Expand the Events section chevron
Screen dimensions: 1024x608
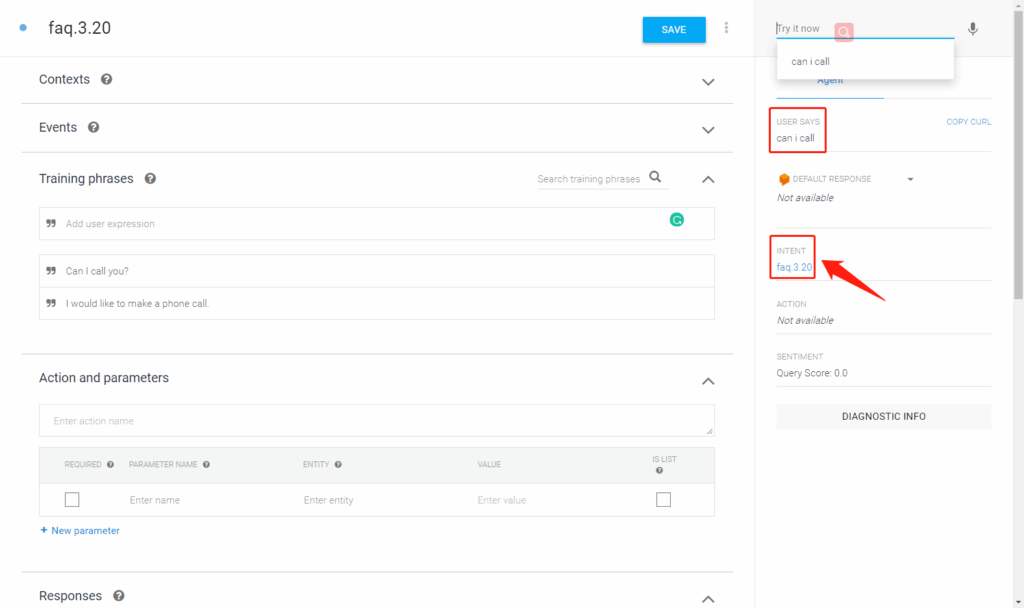tap(708, 130)
